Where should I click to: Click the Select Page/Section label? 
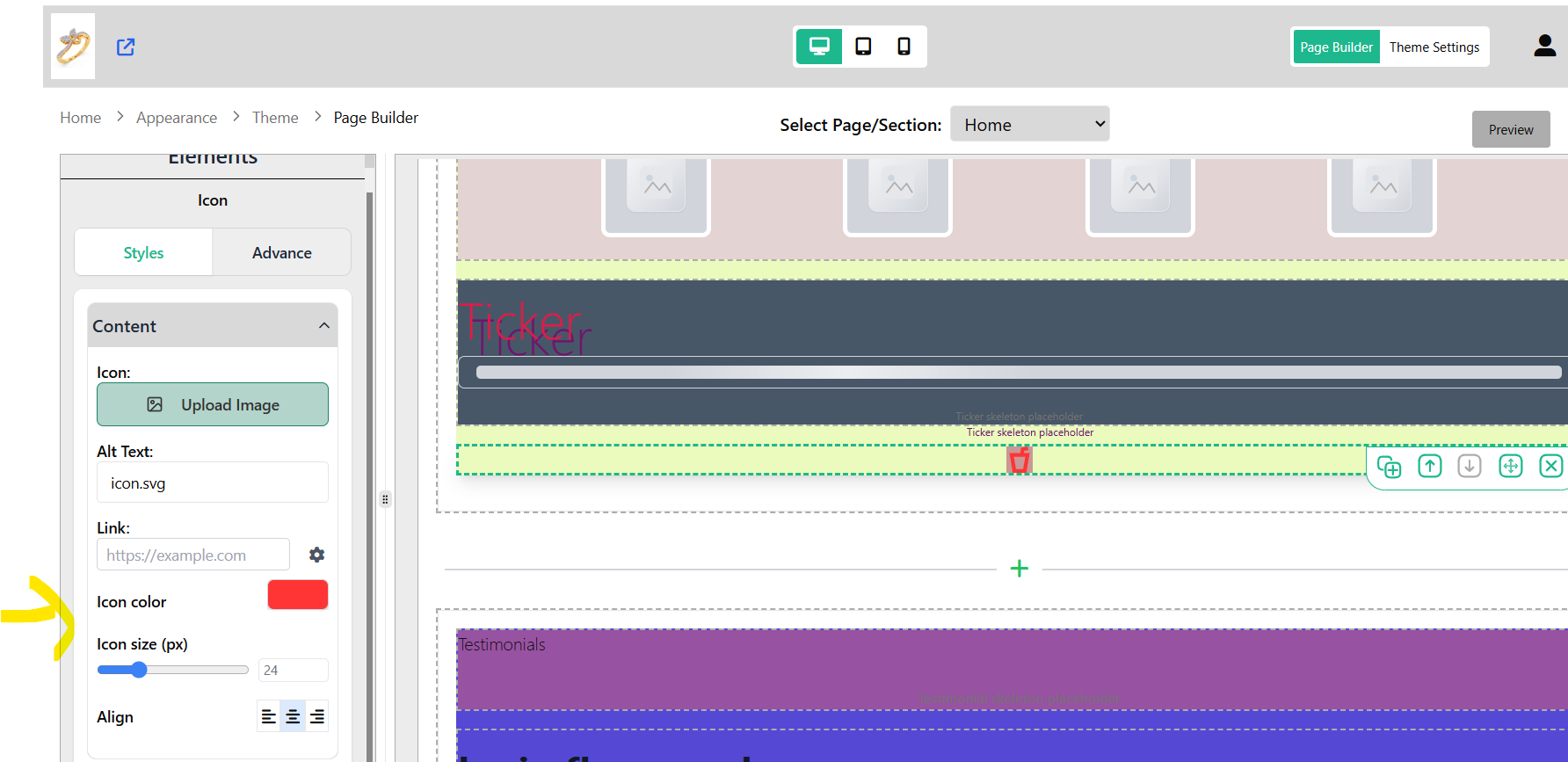tap(860, 125)
